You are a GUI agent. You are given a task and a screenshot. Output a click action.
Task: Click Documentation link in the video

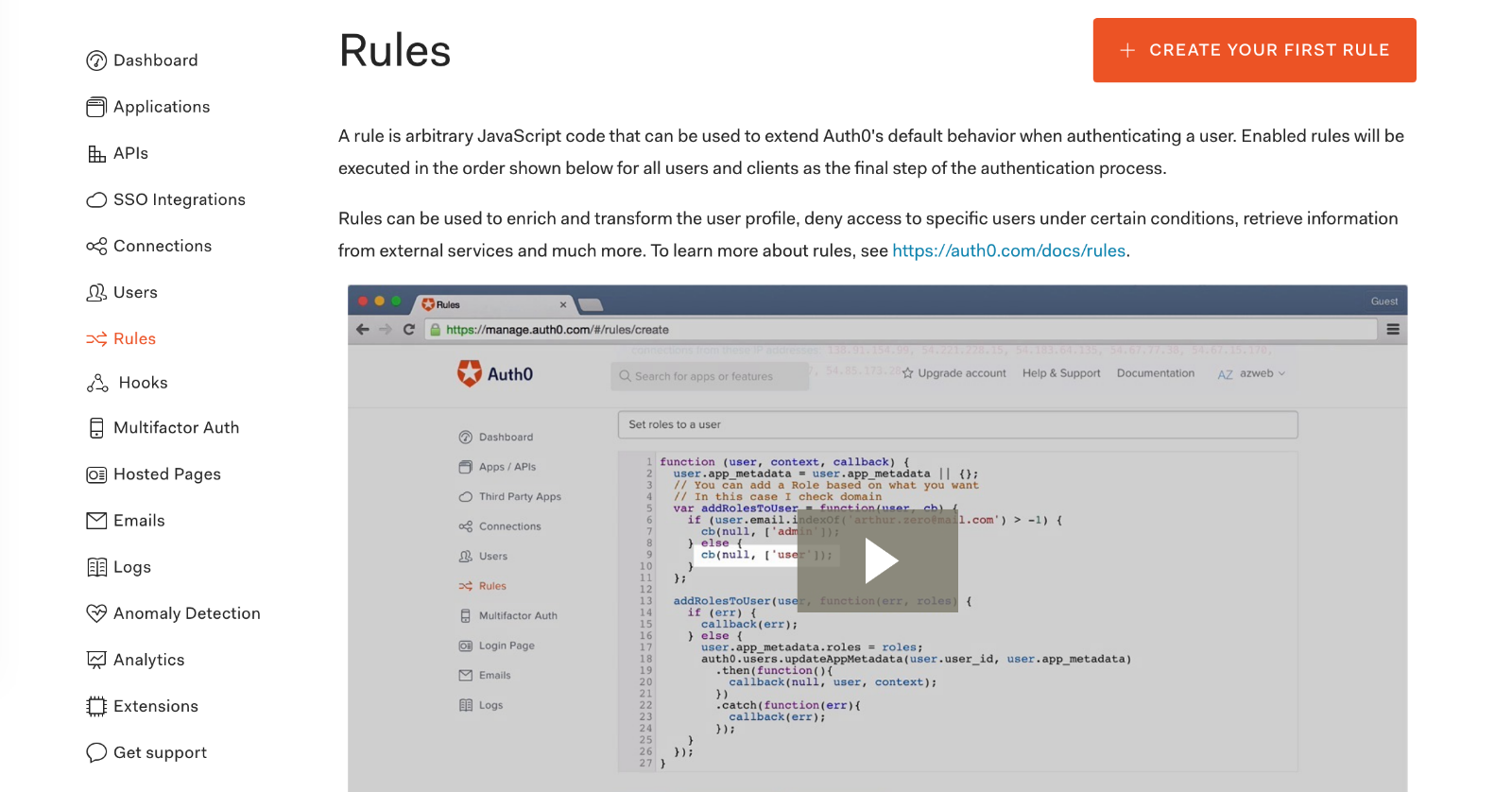[x=1156, y=373]
